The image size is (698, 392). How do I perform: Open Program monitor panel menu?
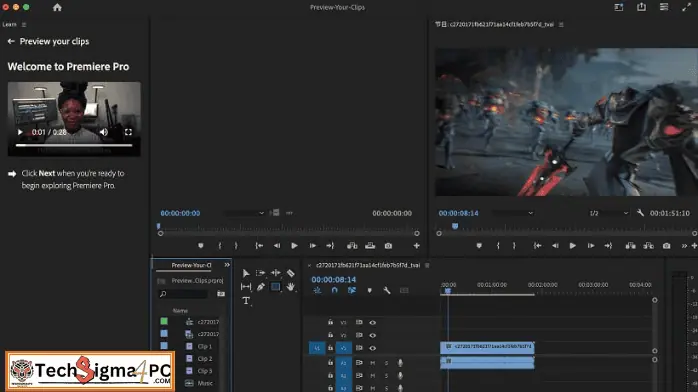coord(561,25)
